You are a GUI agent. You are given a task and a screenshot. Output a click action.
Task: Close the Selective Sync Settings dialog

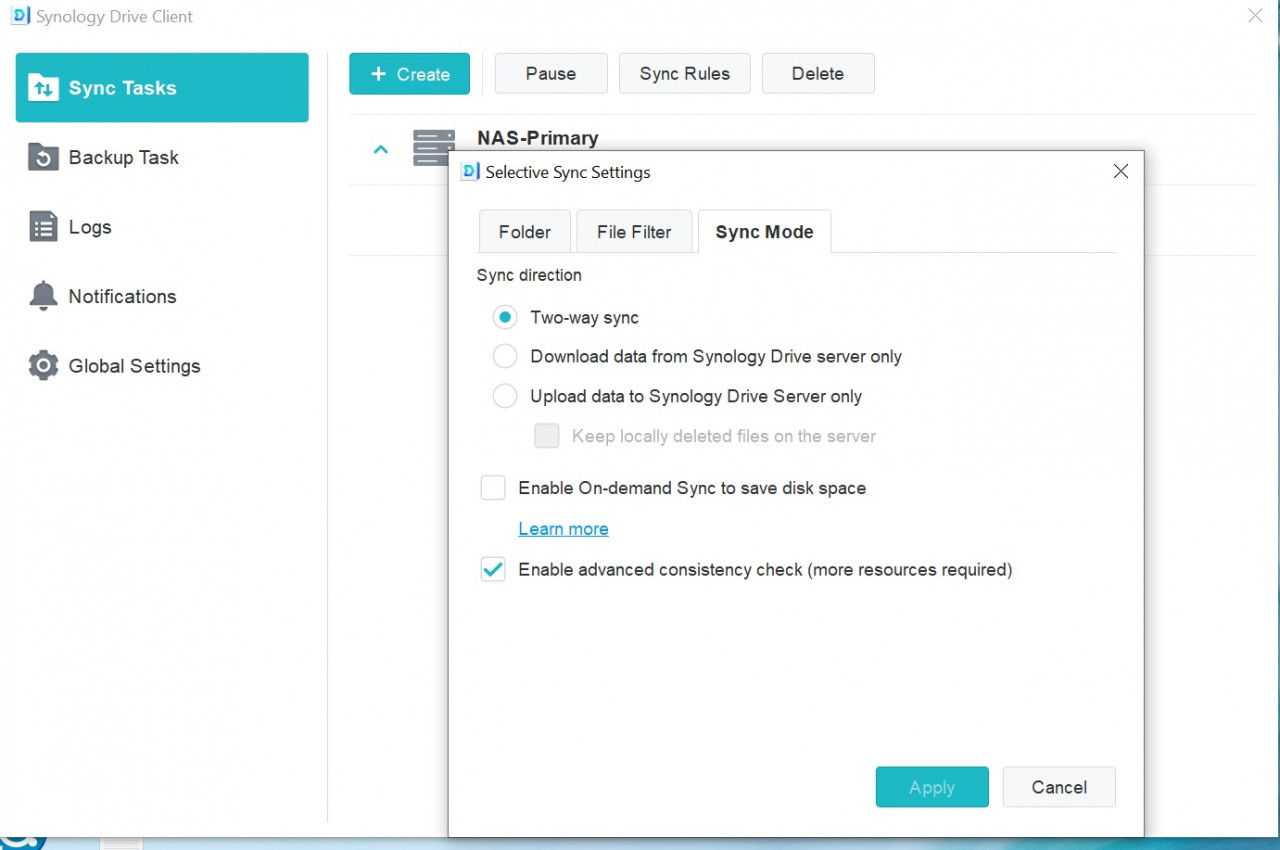pyautogui.click(x=1120, y=172)
